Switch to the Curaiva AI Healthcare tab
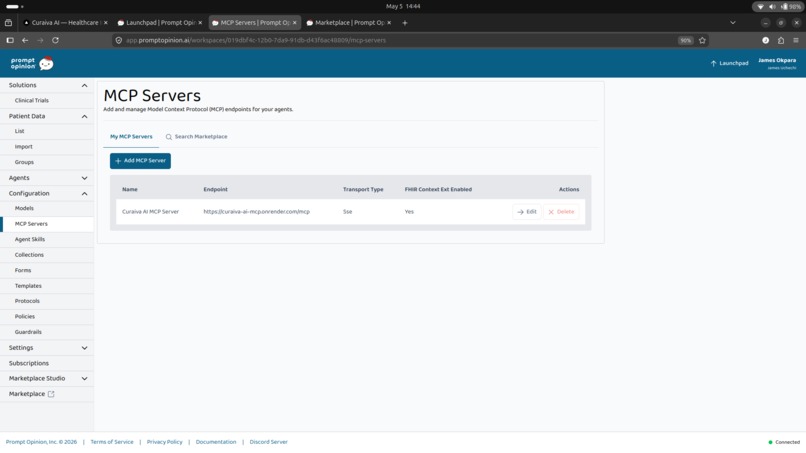 coord(65,23)
